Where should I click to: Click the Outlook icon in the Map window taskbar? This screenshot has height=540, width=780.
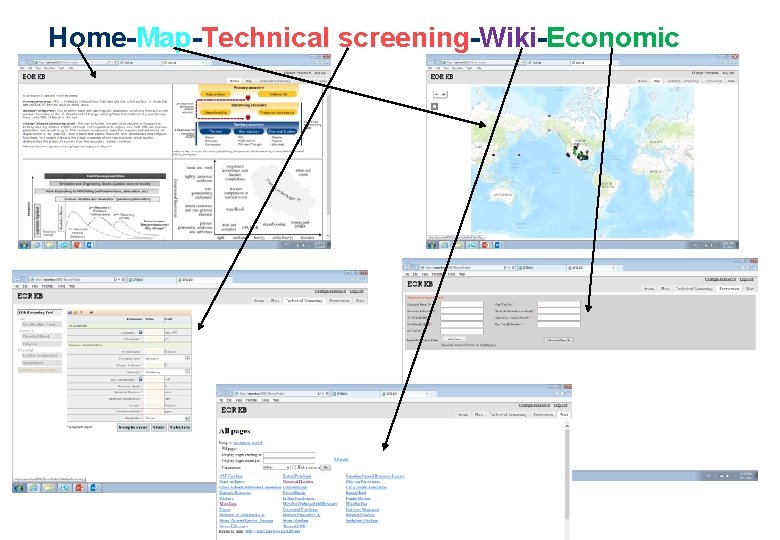[x=498, y=245]
